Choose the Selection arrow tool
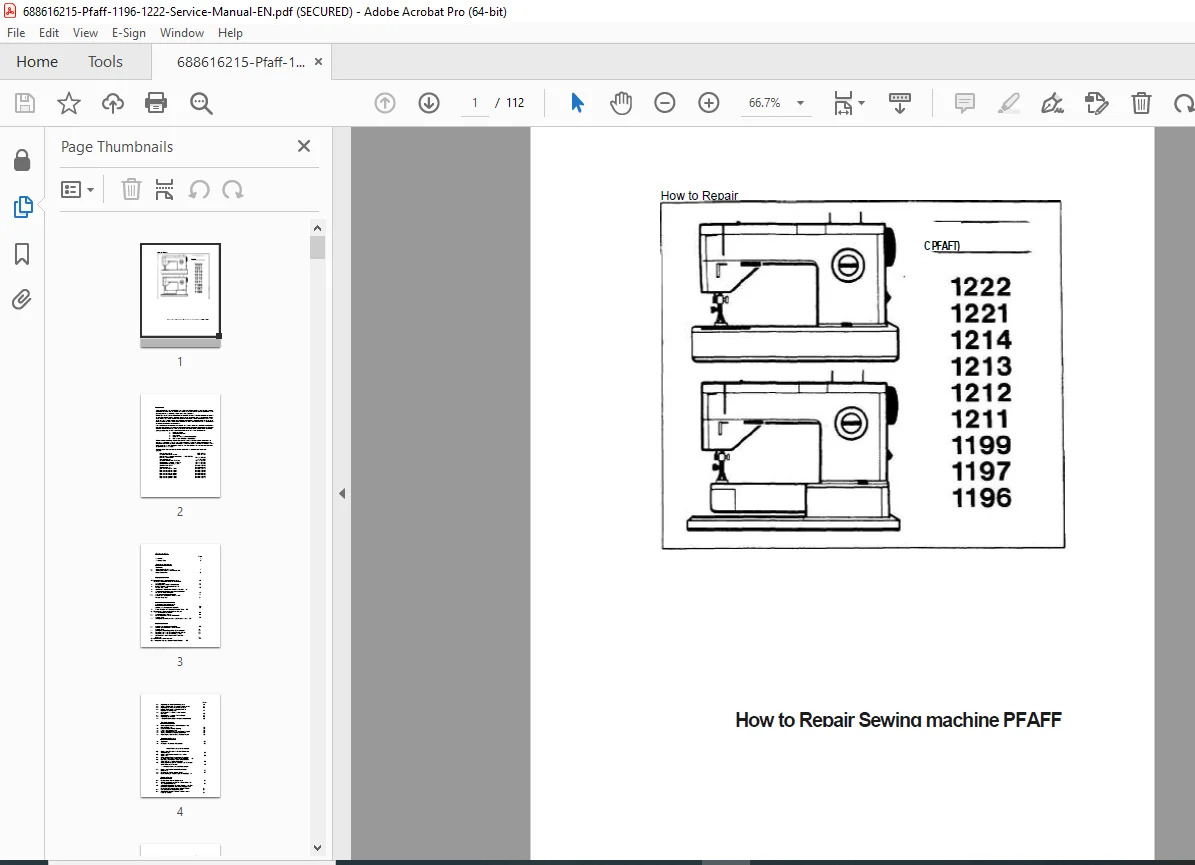Viewport: 1195px width, 865px height. coord(577,103)
